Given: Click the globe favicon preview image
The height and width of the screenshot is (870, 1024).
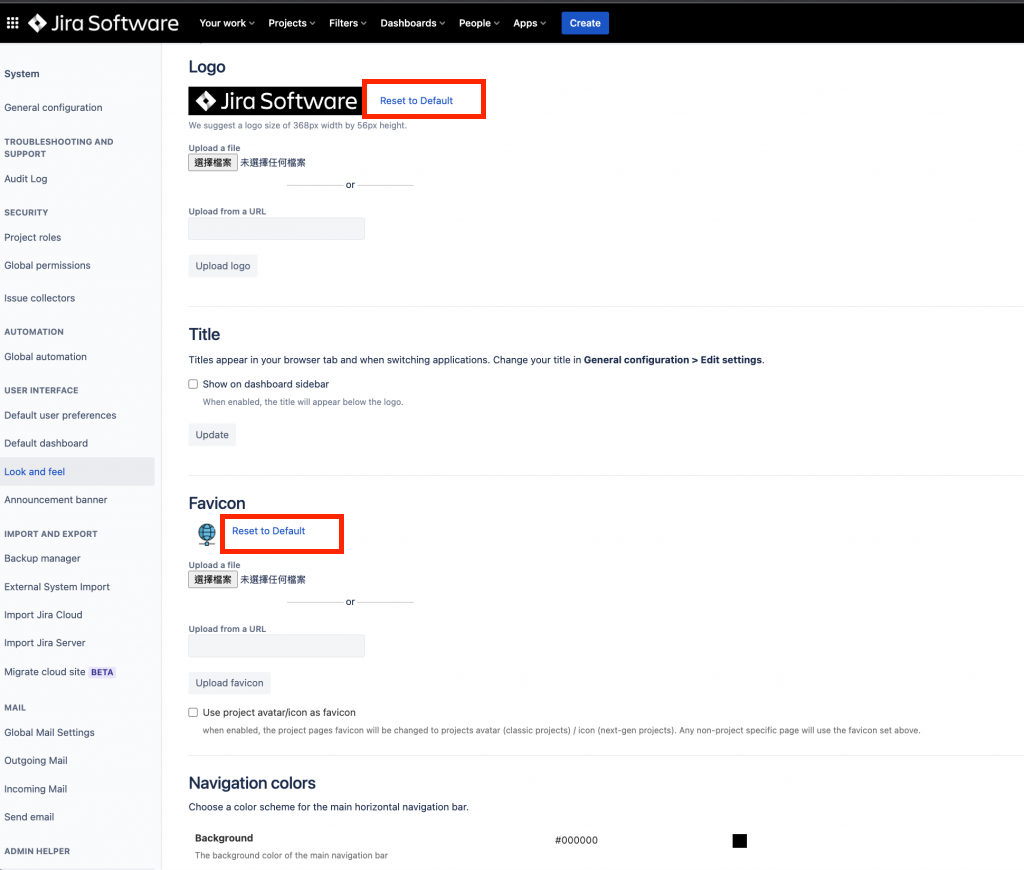Looking at the screenshot, I should pos(207,534).
